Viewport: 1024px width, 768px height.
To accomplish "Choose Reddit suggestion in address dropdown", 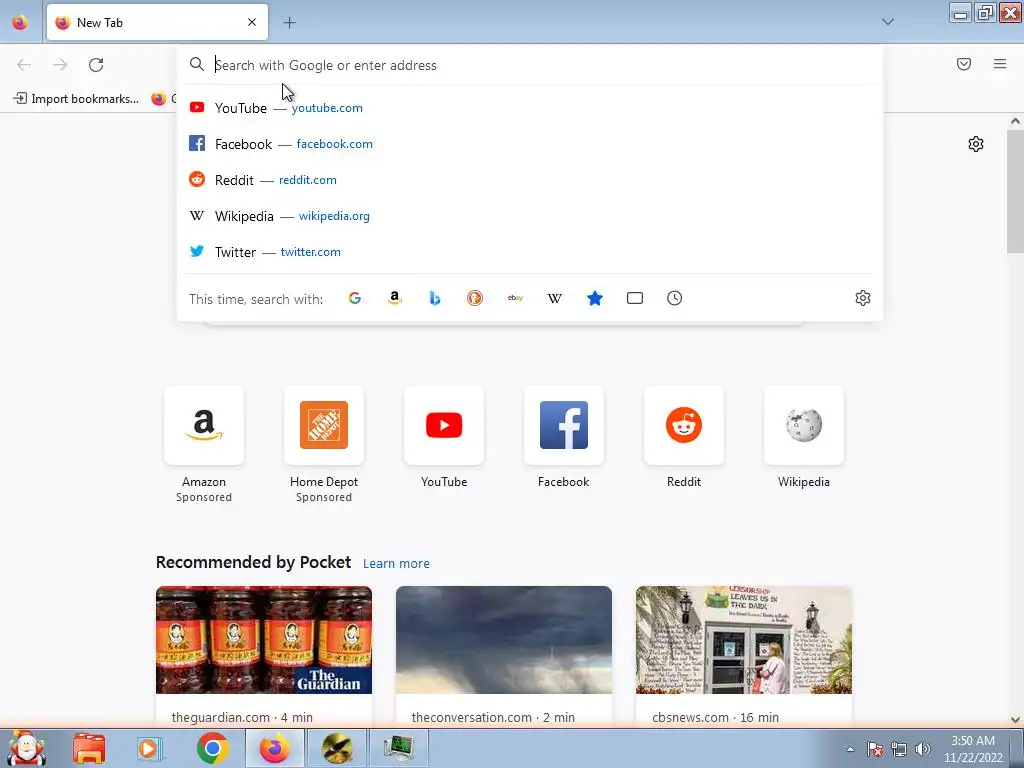I will 530,180.
